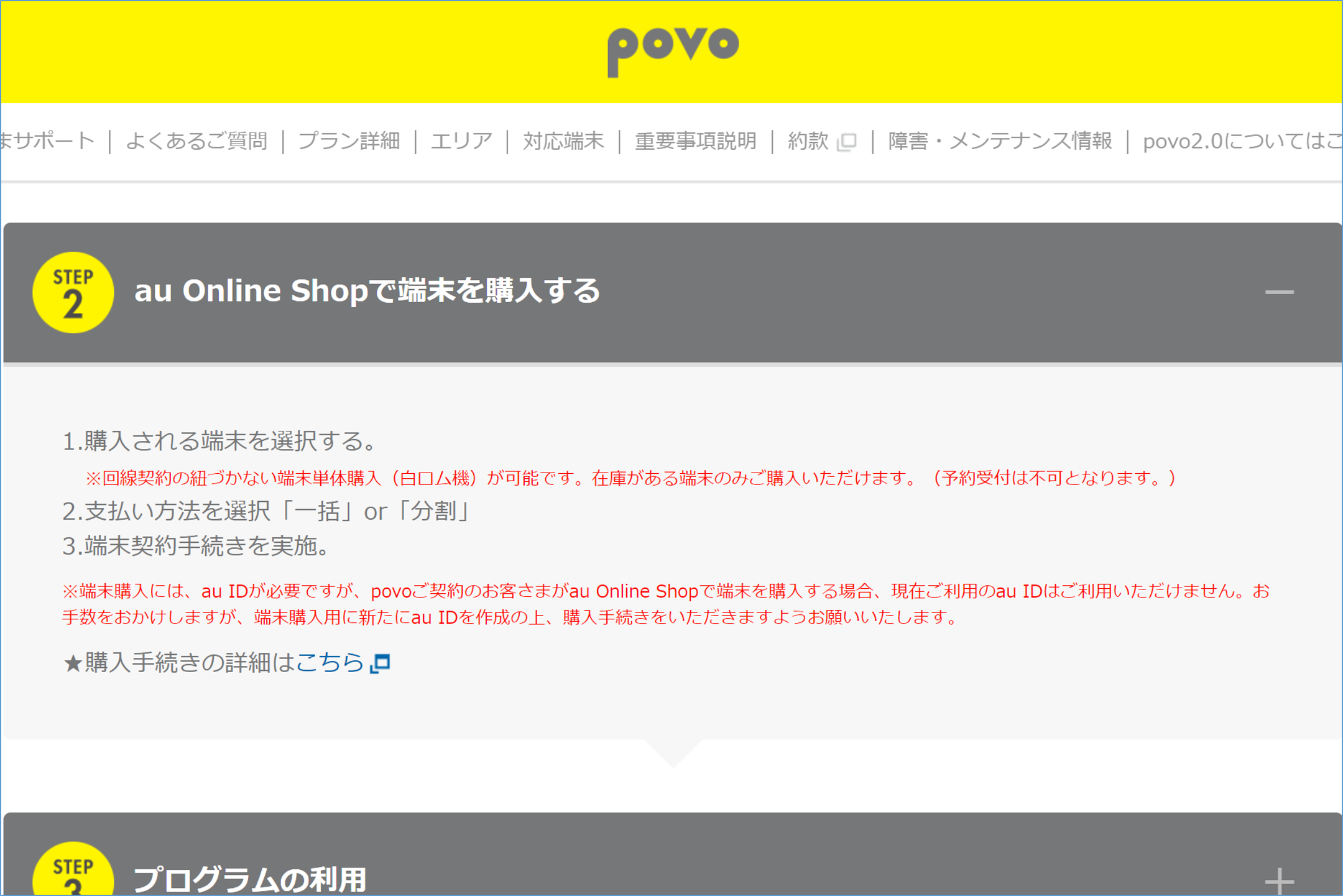Collapse STEP 2 section using minus icon

coord(1279,292)
